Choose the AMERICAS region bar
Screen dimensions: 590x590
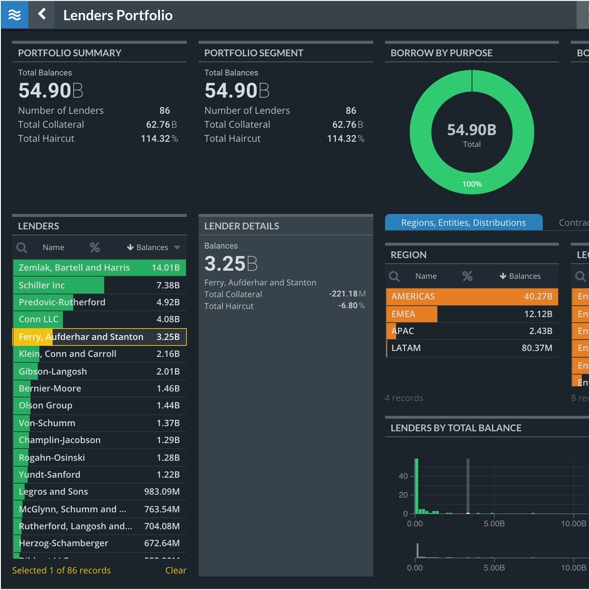(472, 297)
